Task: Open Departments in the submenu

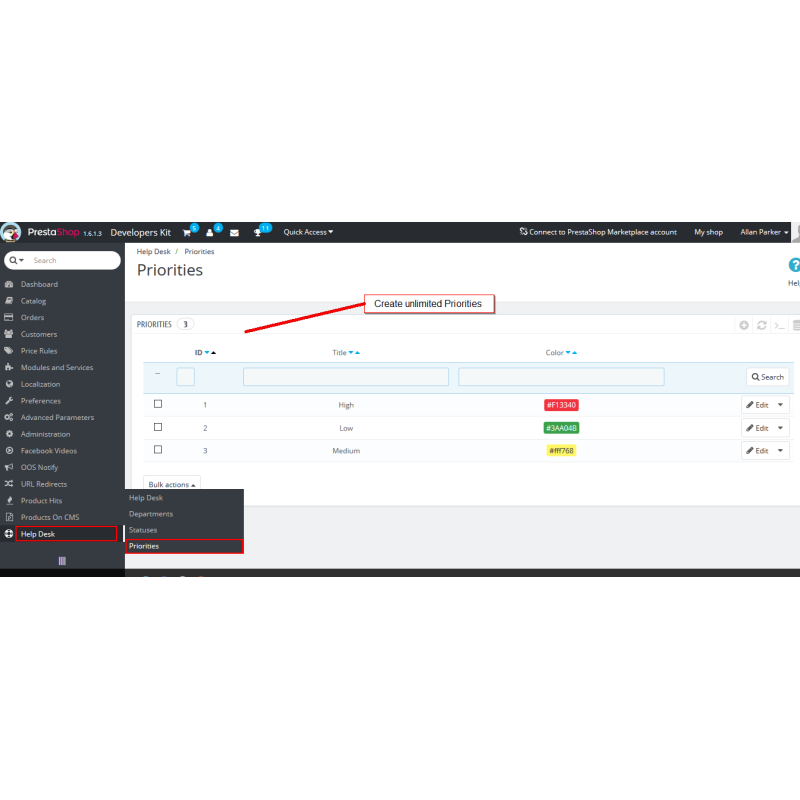Action: (x=151, y=514)
